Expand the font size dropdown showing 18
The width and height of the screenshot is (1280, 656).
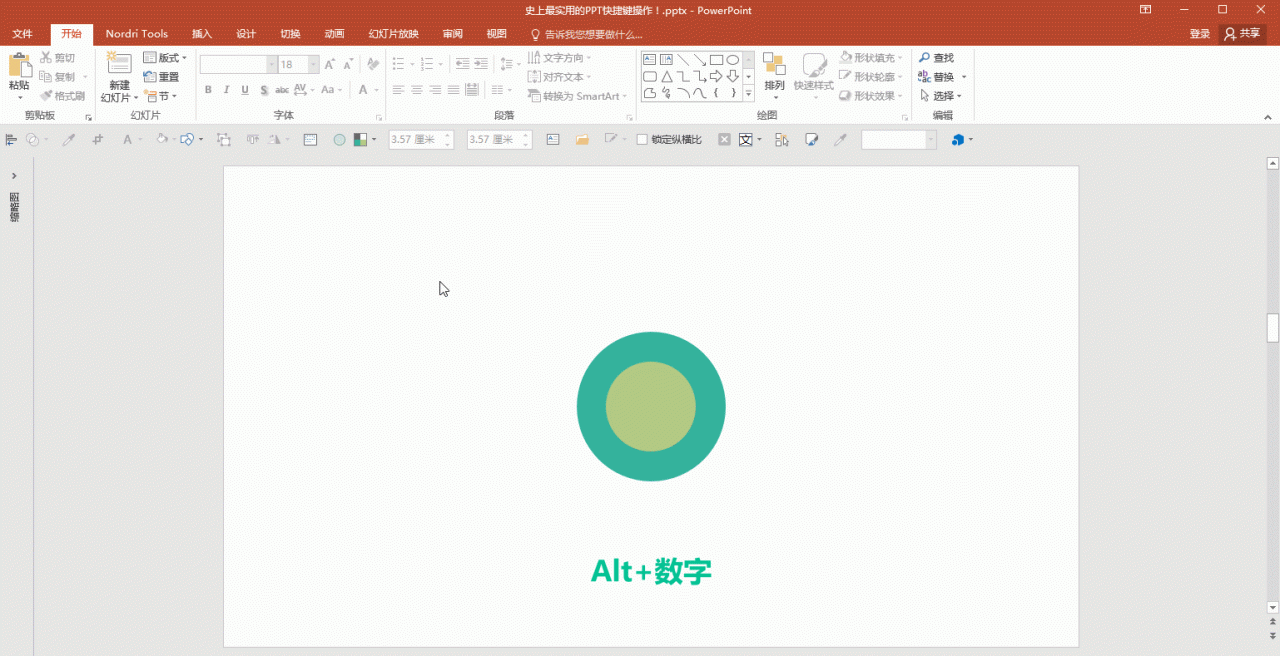point(313,64)
